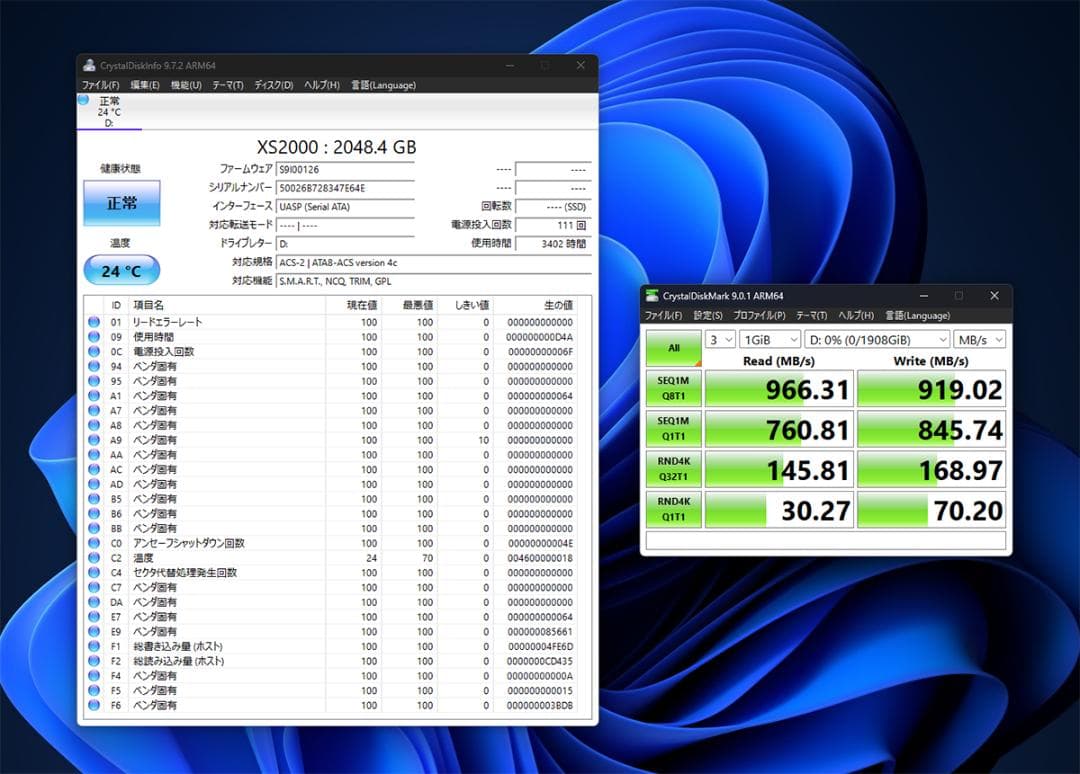Click the CrystalDiskInfo app icon in the title bar
The height and width of the screenshot is (774, 1080).
90,65
